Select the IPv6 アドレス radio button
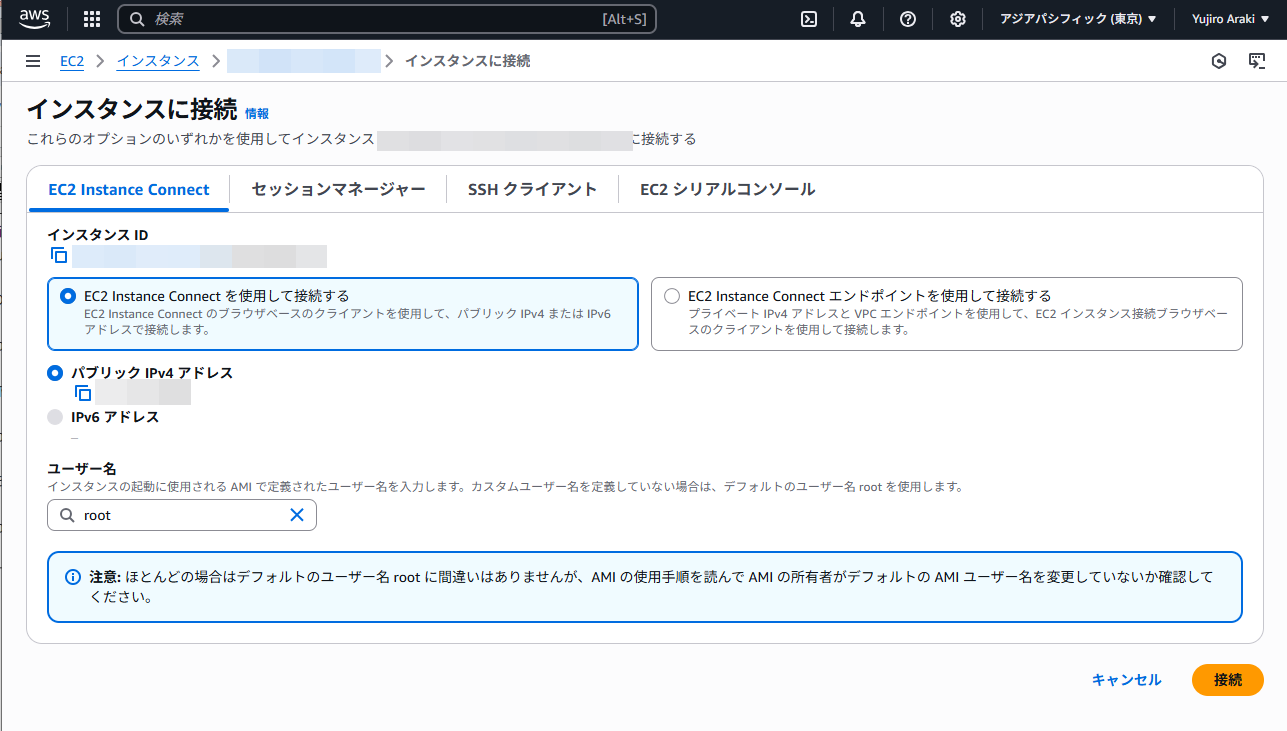The width and height of the screenshot is (1287, 731). (55, 417)
